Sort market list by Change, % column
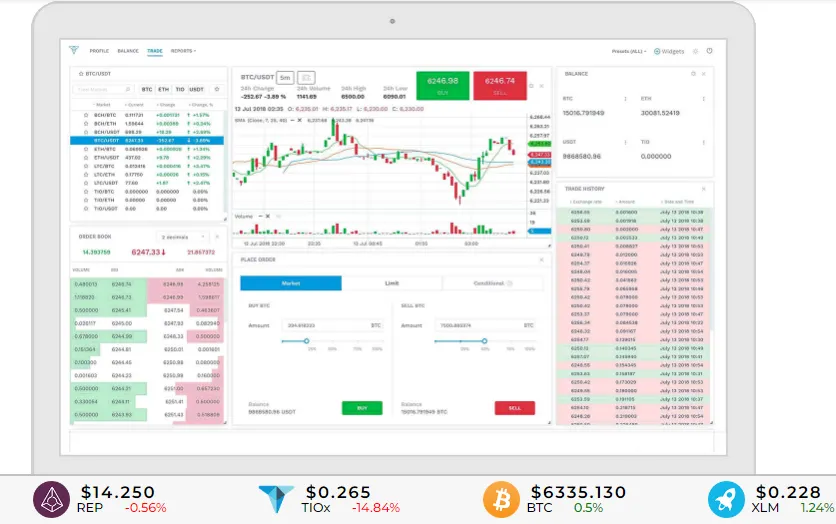Image resolution: width=836 pixels, height=524 pixels. pos(202,105)
